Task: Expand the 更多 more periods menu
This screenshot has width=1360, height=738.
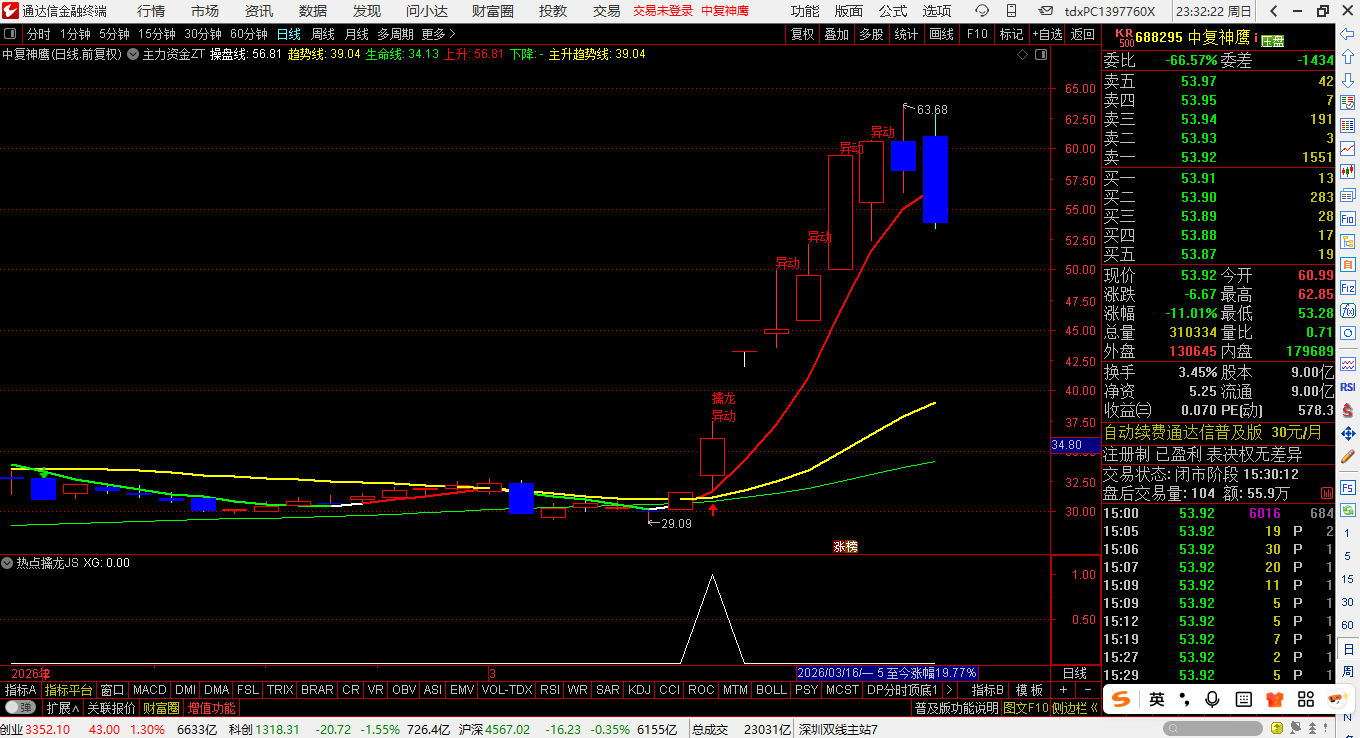Action: click(x=437, y=34)
